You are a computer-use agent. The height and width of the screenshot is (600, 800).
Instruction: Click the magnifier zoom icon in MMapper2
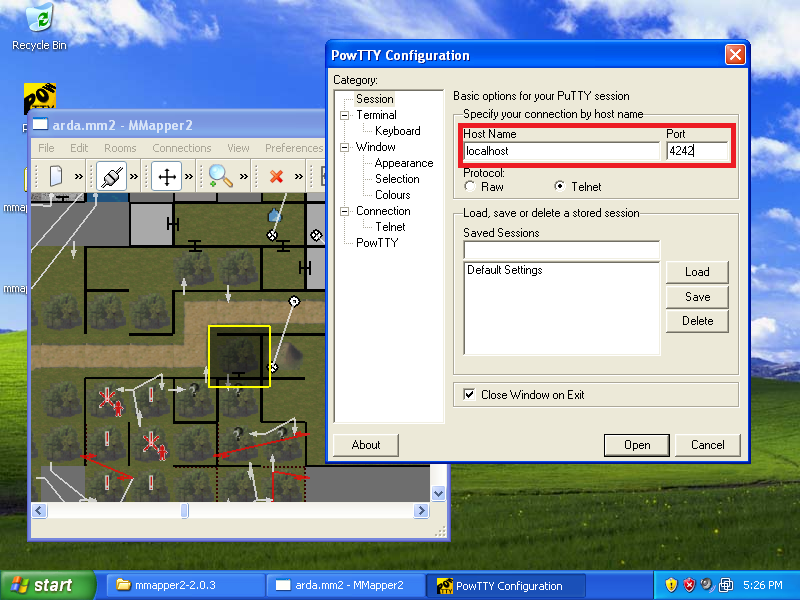(x=221, y=177)
